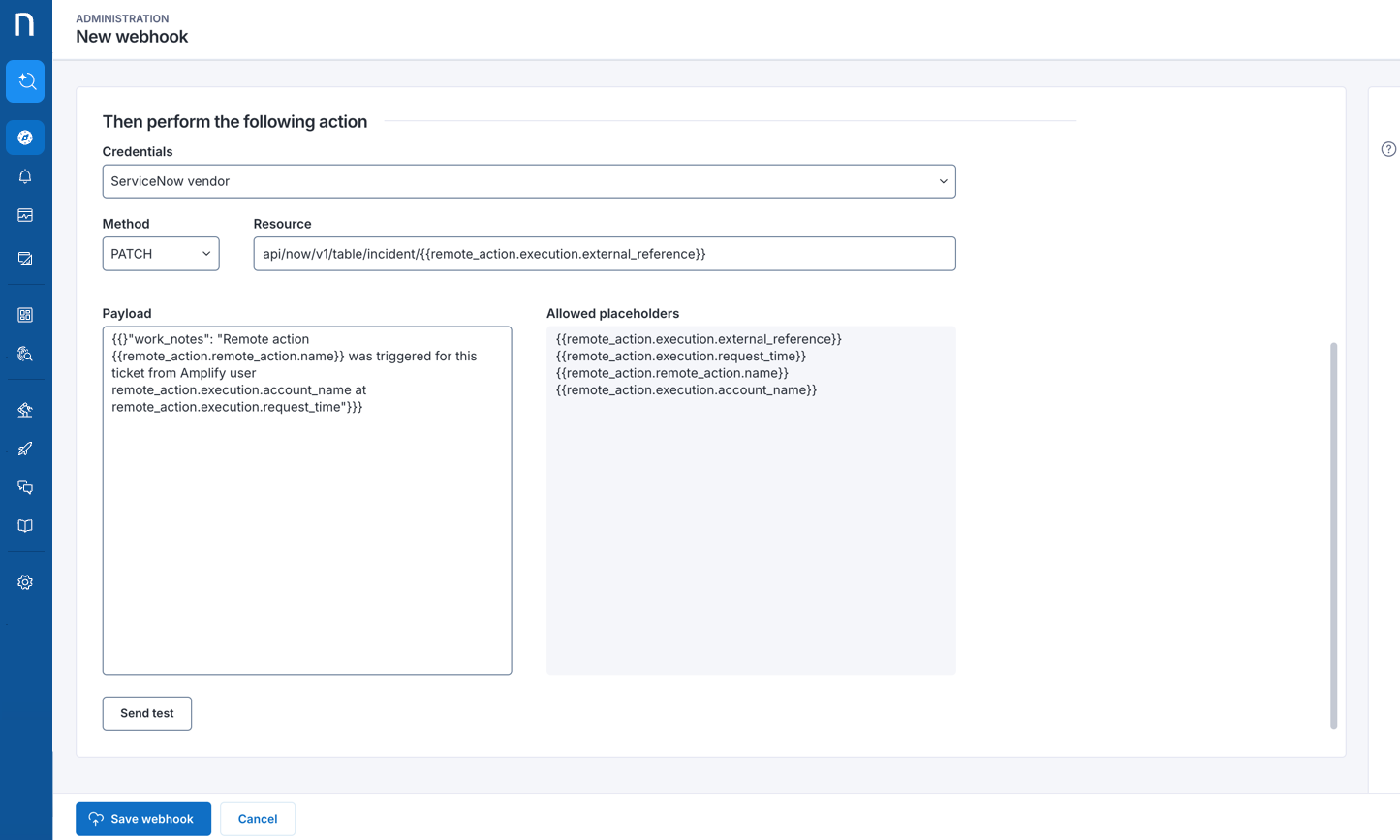Click the Resource URL input field
The height and width of the screenshot is (840, 1400).
point(605,254)
